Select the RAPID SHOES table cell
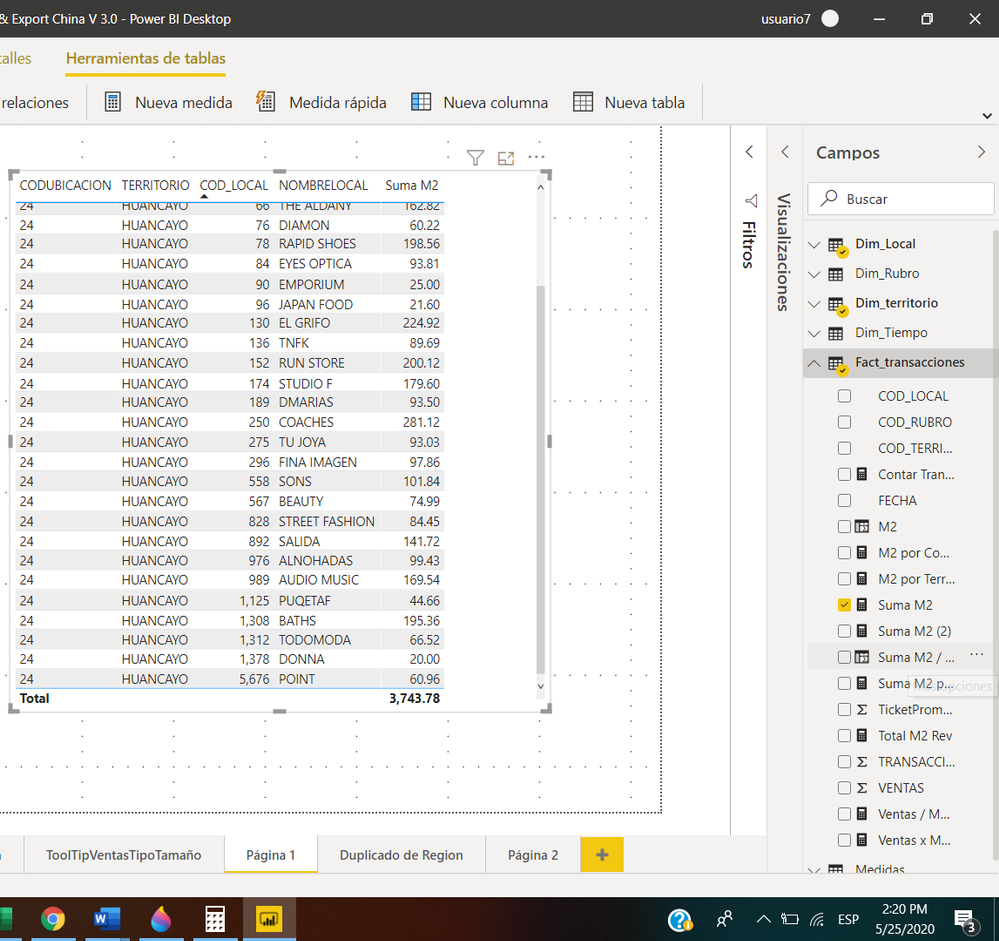This screenshot has width=999, height=941. (317, 243)
